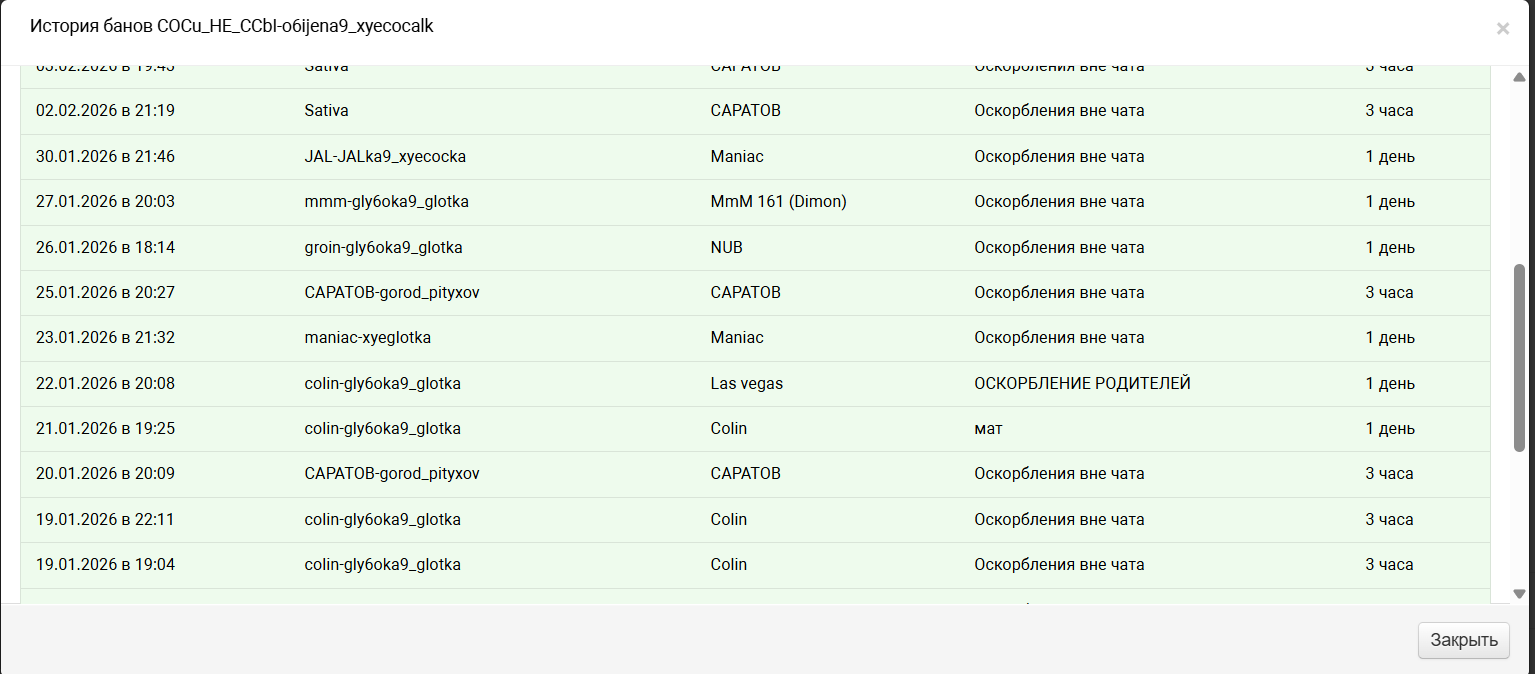Image resolution: width=1535 pixels, height=674 pixels.
Task: Click the MmM 161 (Dimon) cell
Action: tap(778, 202)
